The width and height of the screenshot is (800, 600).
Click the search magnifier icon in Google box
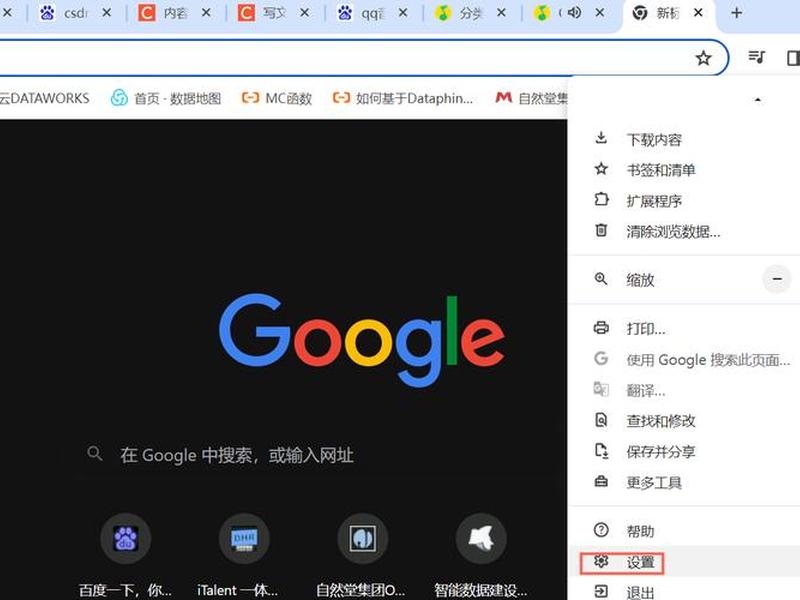(x=95, y=453)
